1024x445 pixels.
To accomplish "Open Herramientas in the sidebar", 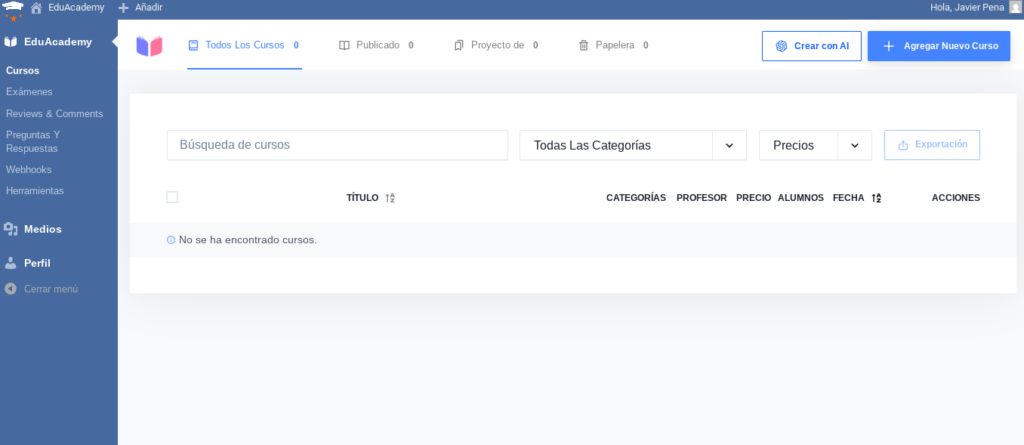I will [35, 191].
